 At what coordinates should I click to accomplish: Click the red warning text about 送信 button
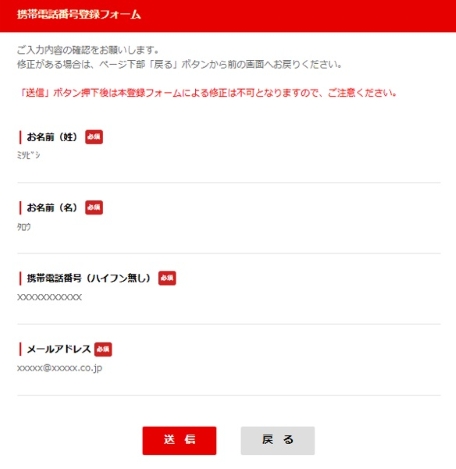(x=207, y=93)
